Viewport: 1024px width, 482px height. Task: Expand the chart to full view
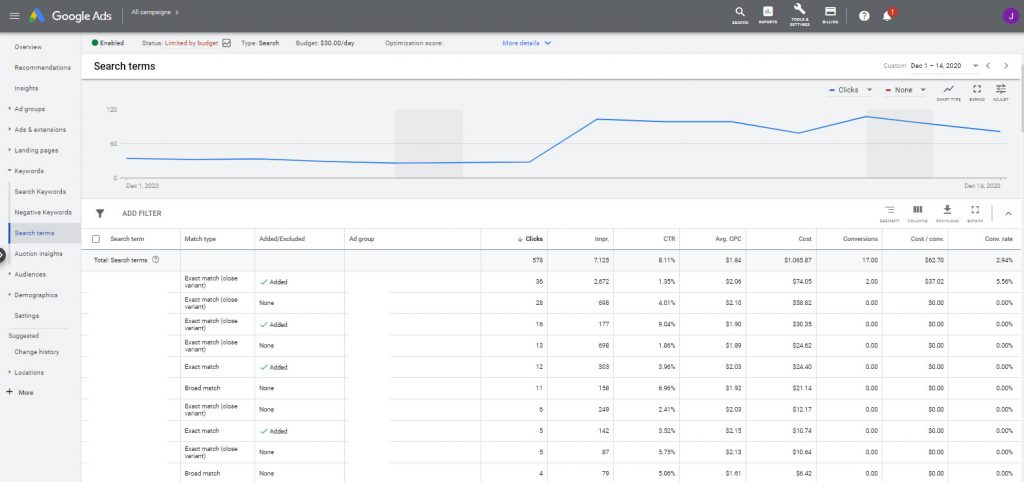[977, 92]
